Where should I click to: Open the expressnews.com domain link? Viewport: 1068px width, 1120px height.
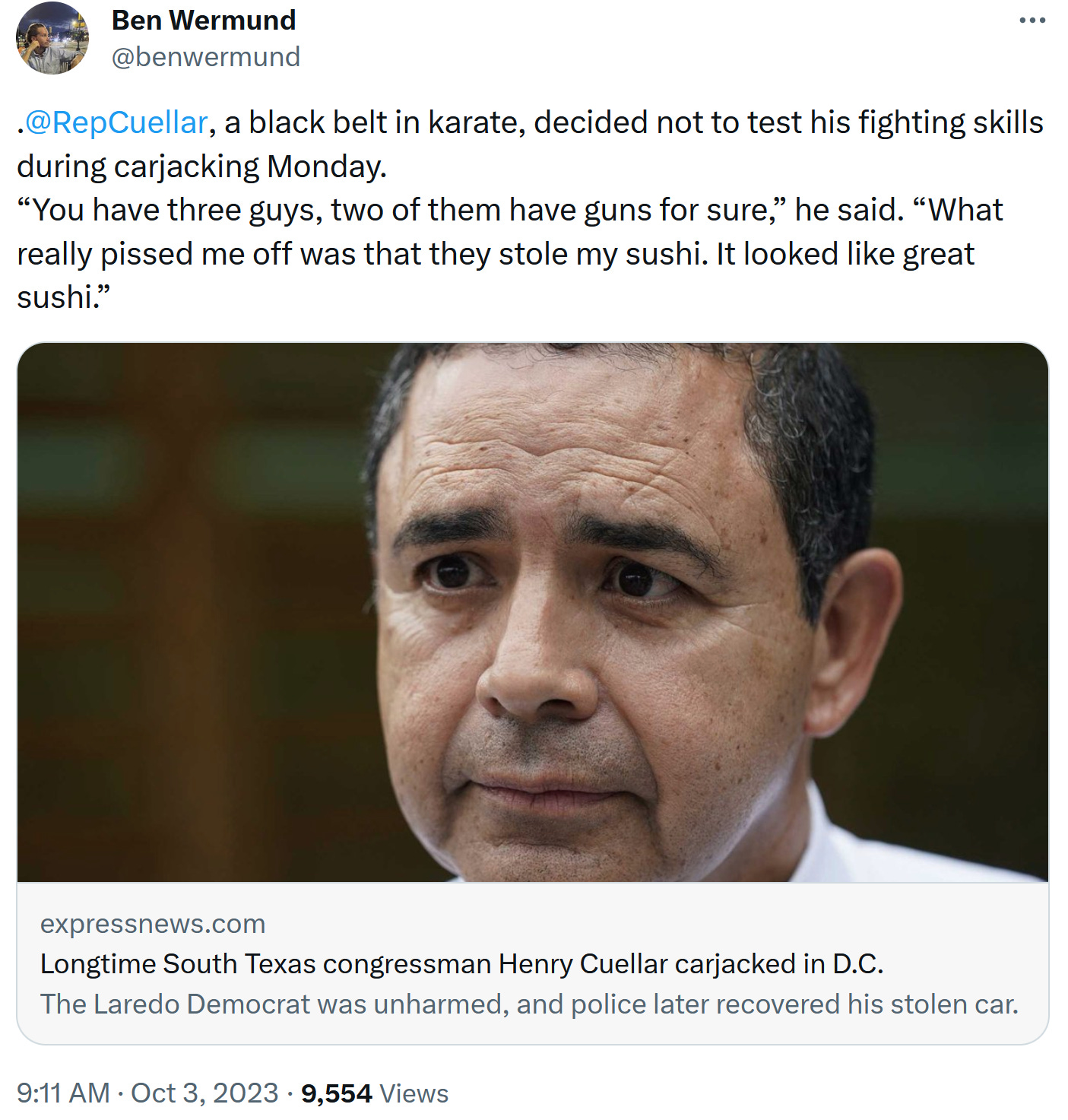(153, 924)
